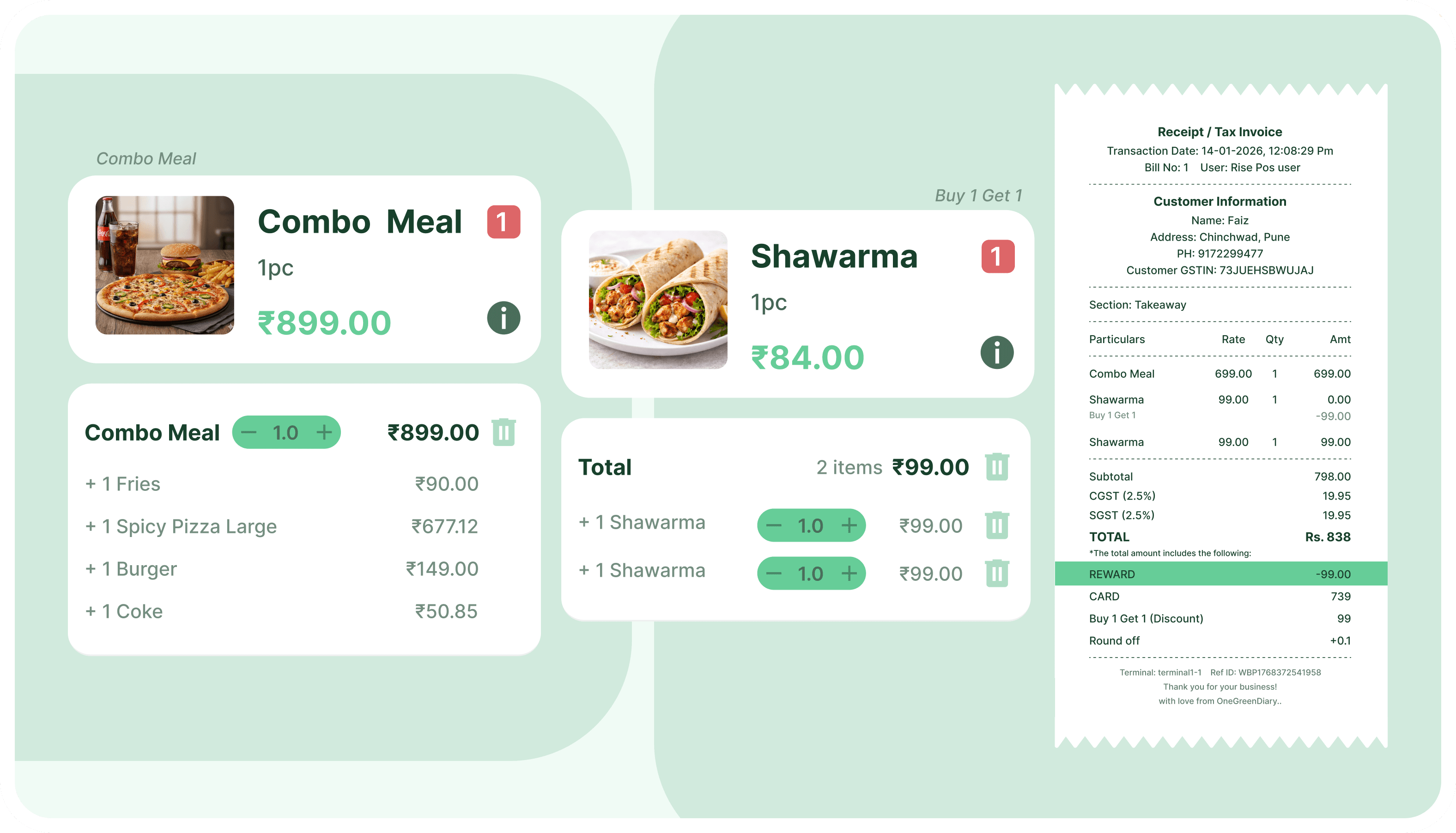The height and width of the screenshot is (833, 1456).
Task: Decrease Combo Meal quantity with minus control
Action: pos(250,433)
